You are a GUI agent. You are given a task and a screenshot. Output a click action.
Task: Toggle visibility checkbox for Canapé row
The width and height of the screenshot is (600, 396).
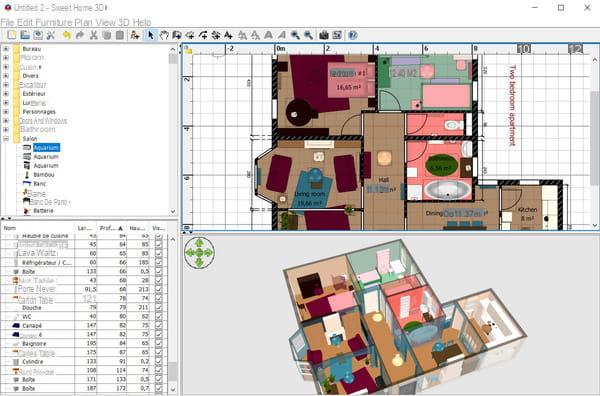158,326
